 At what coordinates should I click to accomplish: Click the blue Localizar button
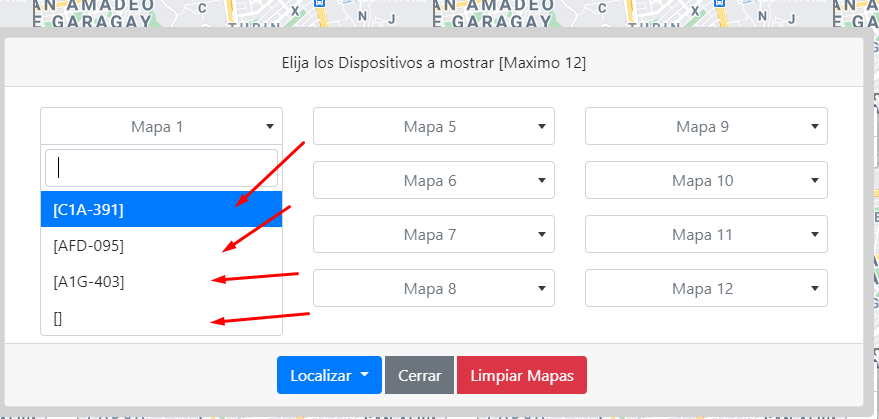328,376
